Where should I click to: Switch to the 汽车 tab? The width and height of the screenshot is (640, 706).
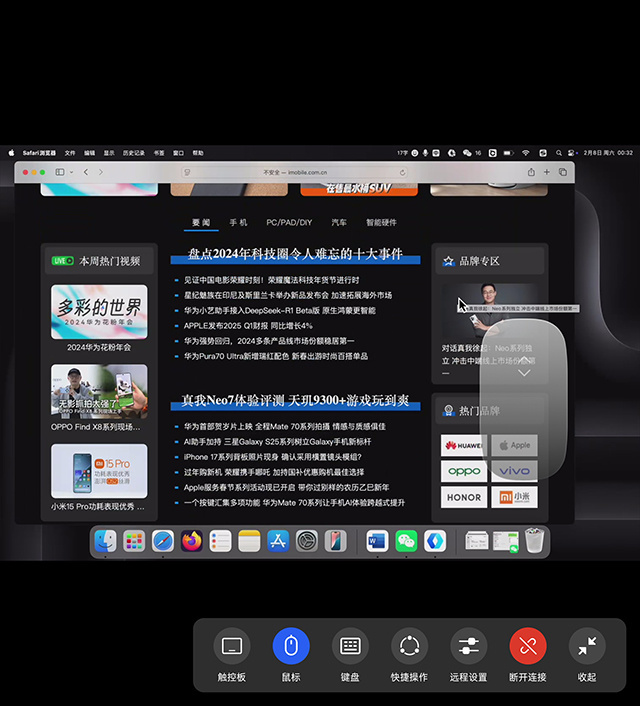(339, 222)
